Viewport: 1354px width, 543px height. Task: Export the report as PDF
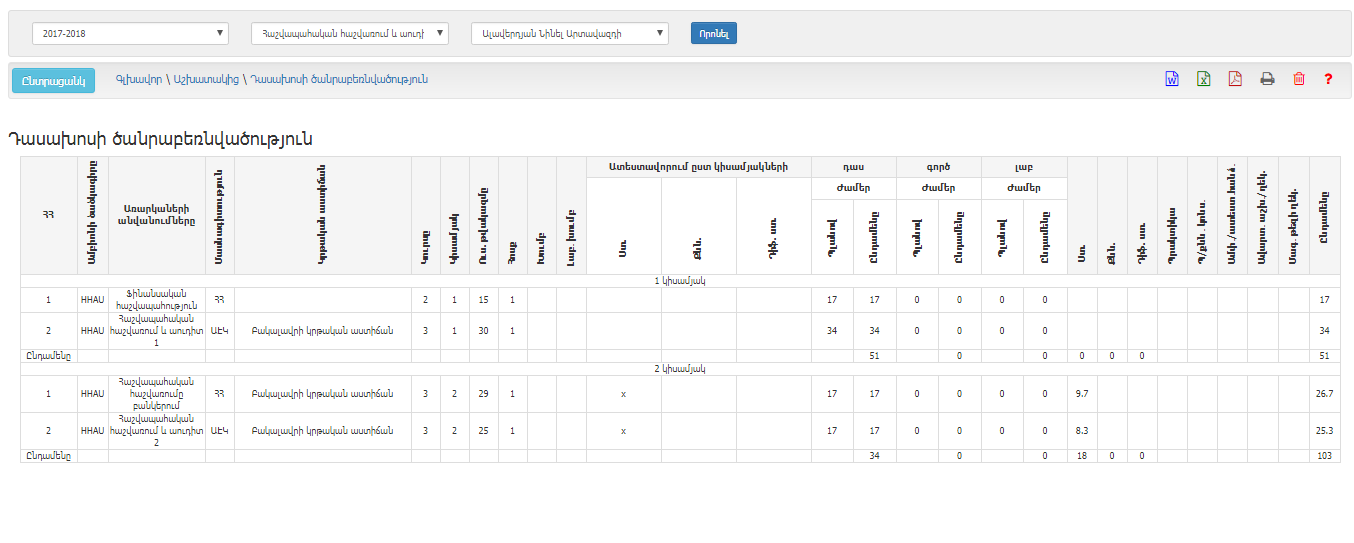tap(1235, 79)
